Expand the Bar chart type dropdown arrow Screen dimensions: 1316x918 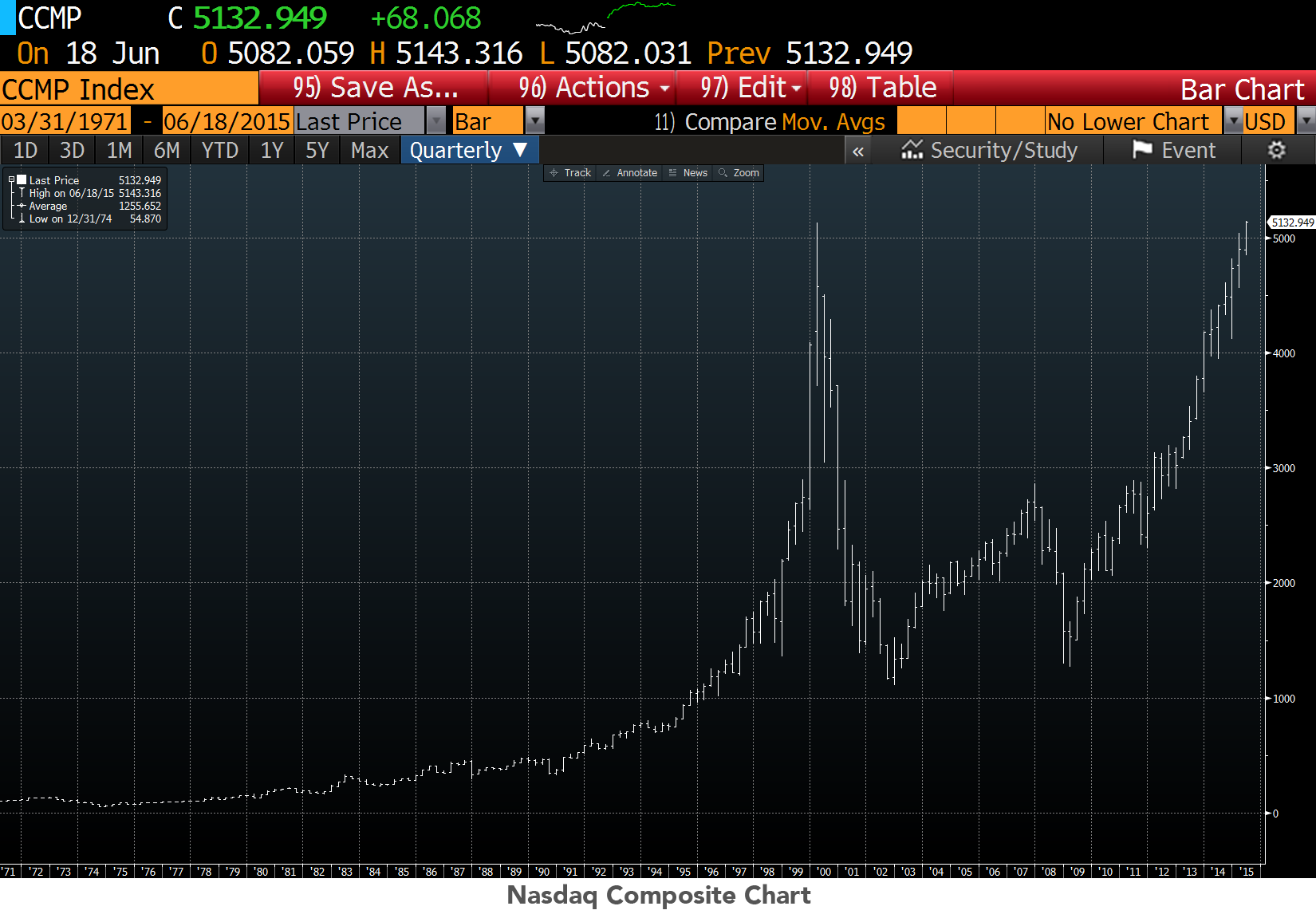tap(534, 121)
